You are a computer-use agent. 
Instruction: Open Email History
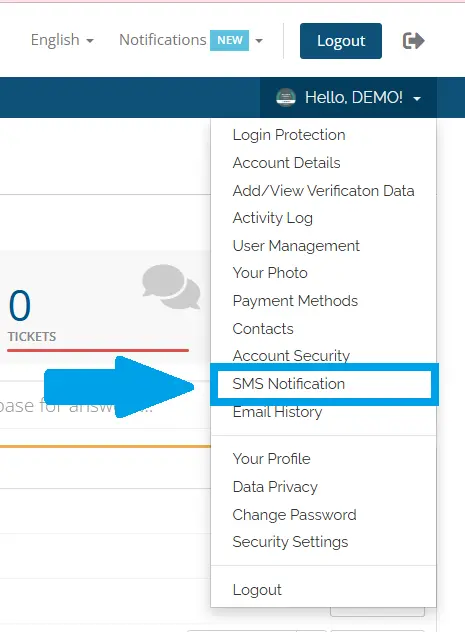pos(278,412)
